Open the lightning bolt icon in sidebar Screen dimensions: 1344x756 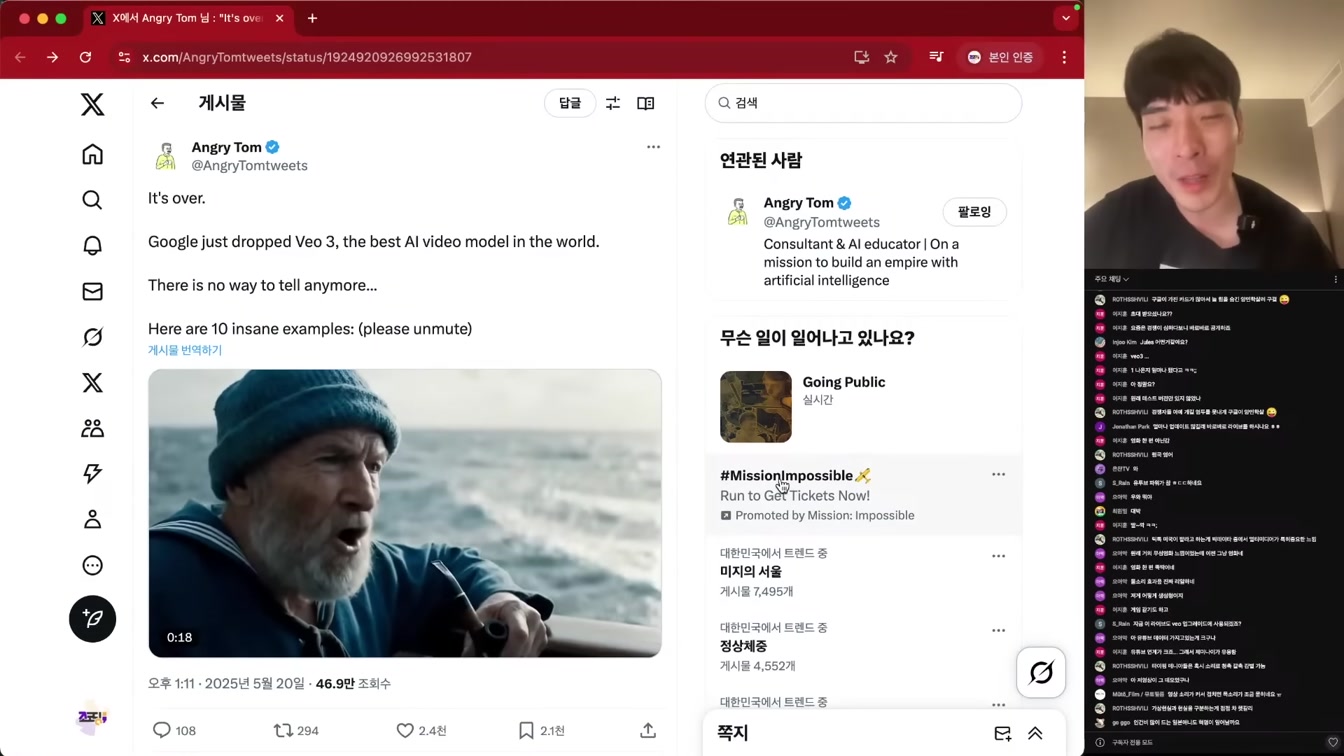[92, 473]
